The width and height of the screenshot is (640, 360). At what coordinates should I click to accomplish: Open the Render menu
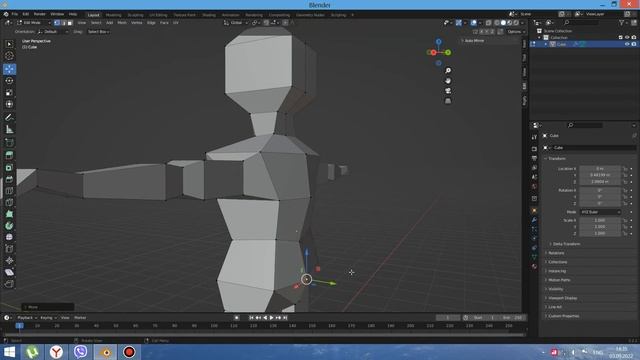point(40,14)
